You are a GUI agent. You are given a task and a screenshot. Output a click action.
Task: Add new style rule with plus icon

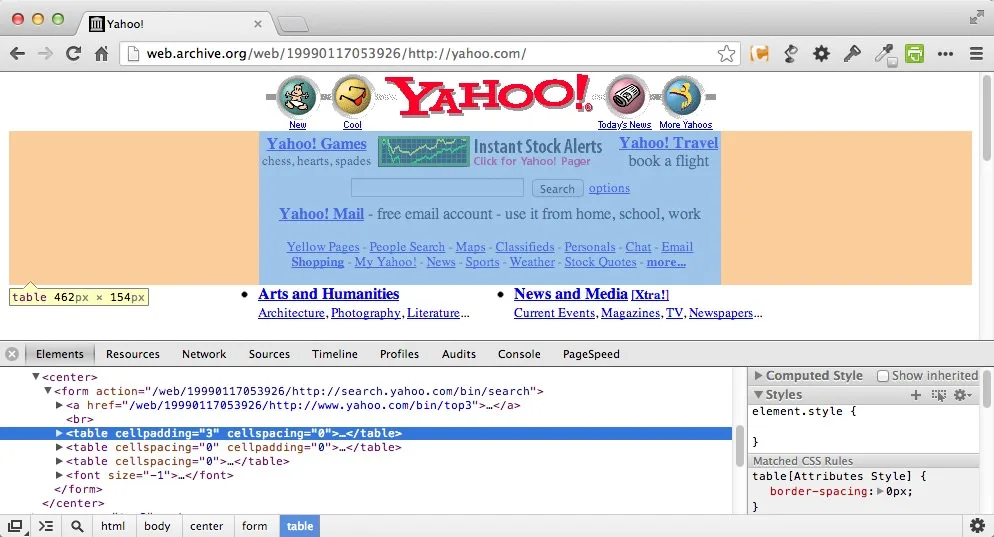(x=915, y=395)
